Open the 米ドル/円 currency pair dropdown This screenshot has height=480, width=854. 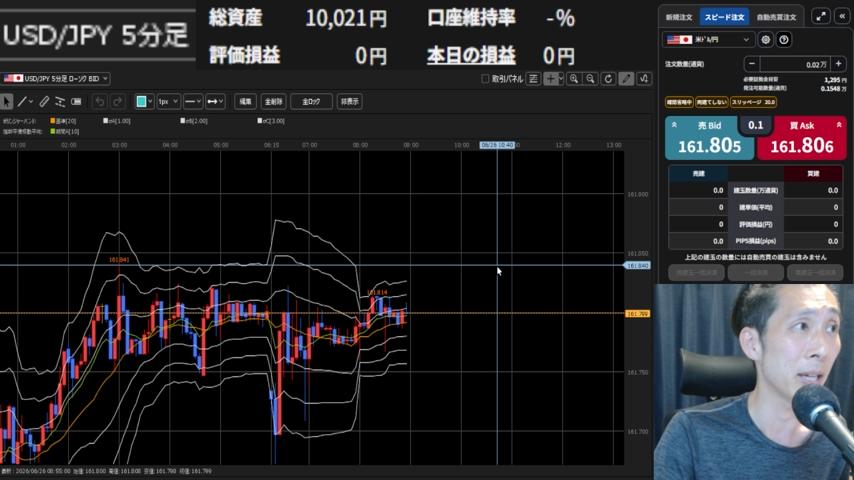tap(709, 40)
